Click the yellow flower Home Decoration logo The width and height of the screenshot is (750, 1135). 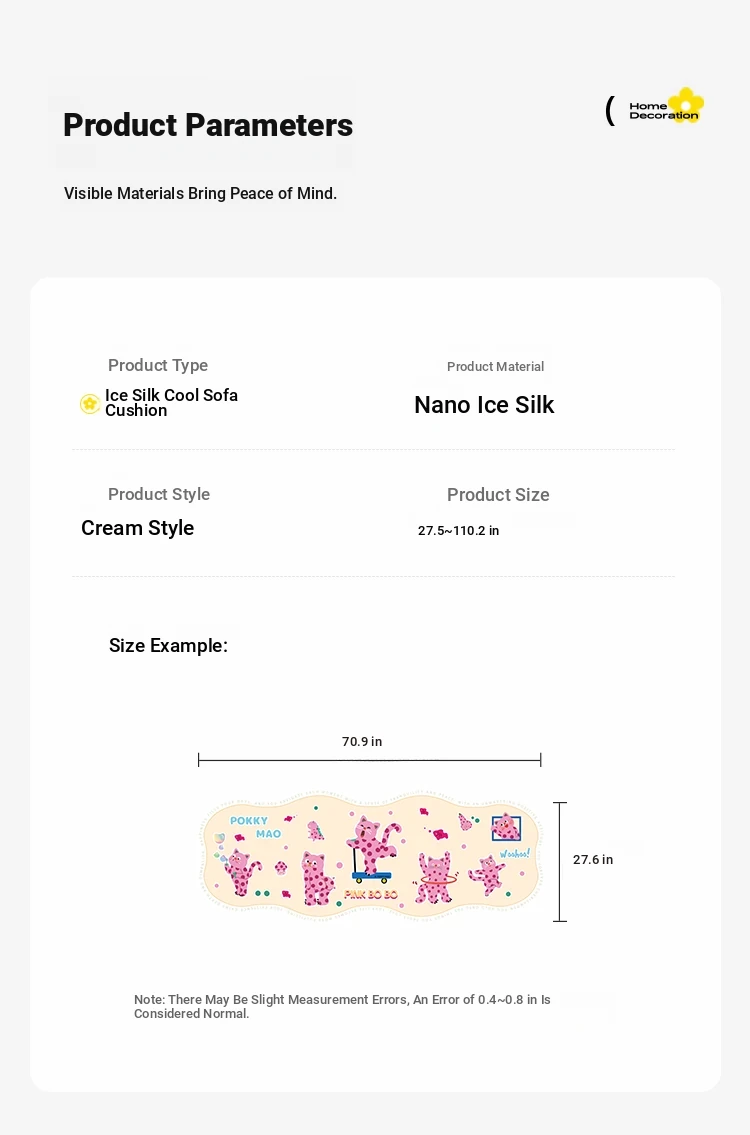[666, 106]
